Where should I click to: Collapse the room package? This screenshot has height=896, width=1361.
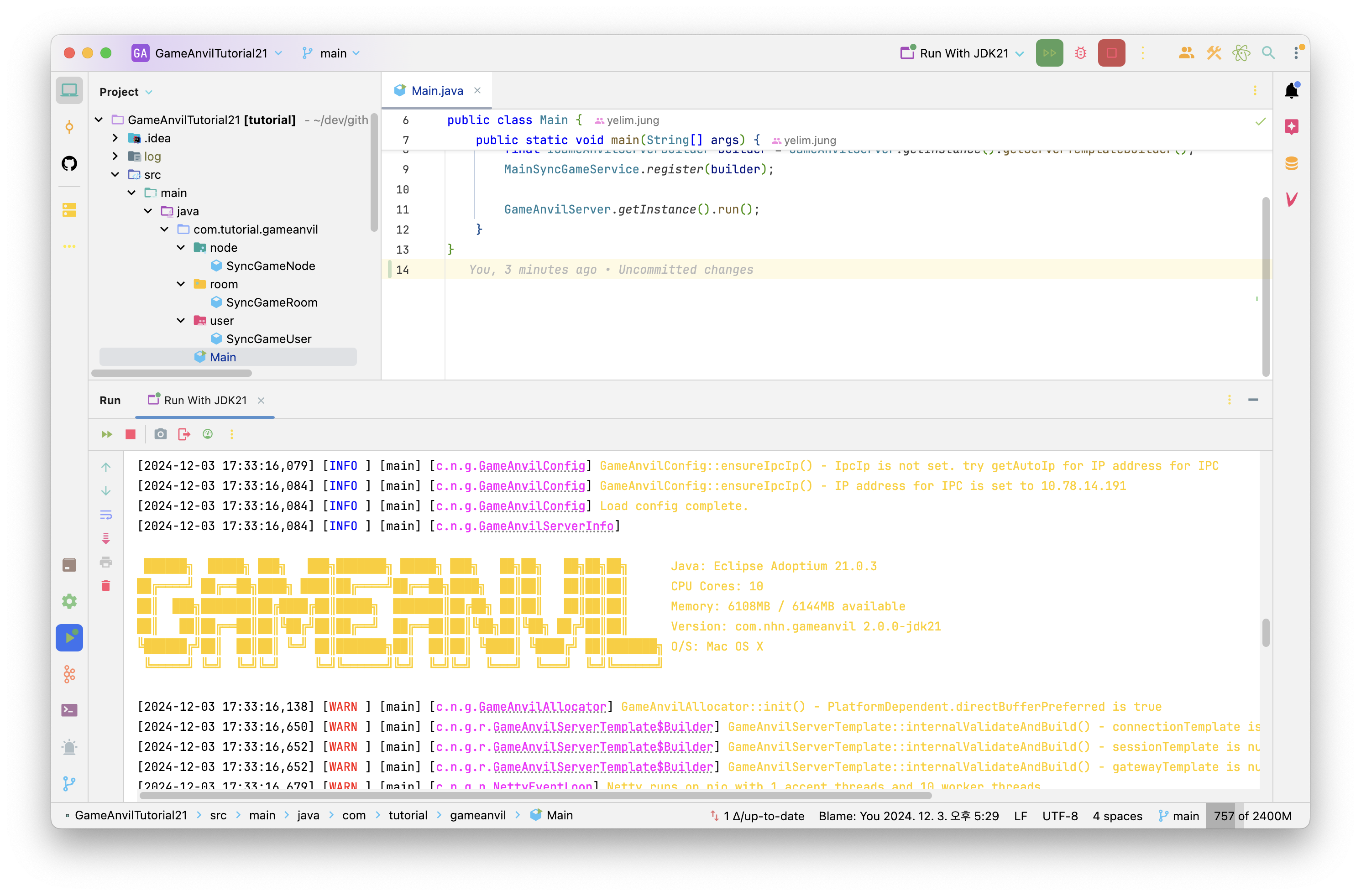point(181,285)
